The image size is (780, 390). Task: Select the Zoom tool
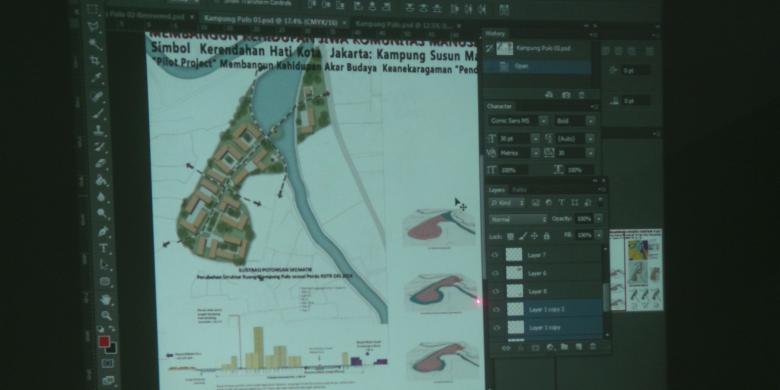[105, 315]
